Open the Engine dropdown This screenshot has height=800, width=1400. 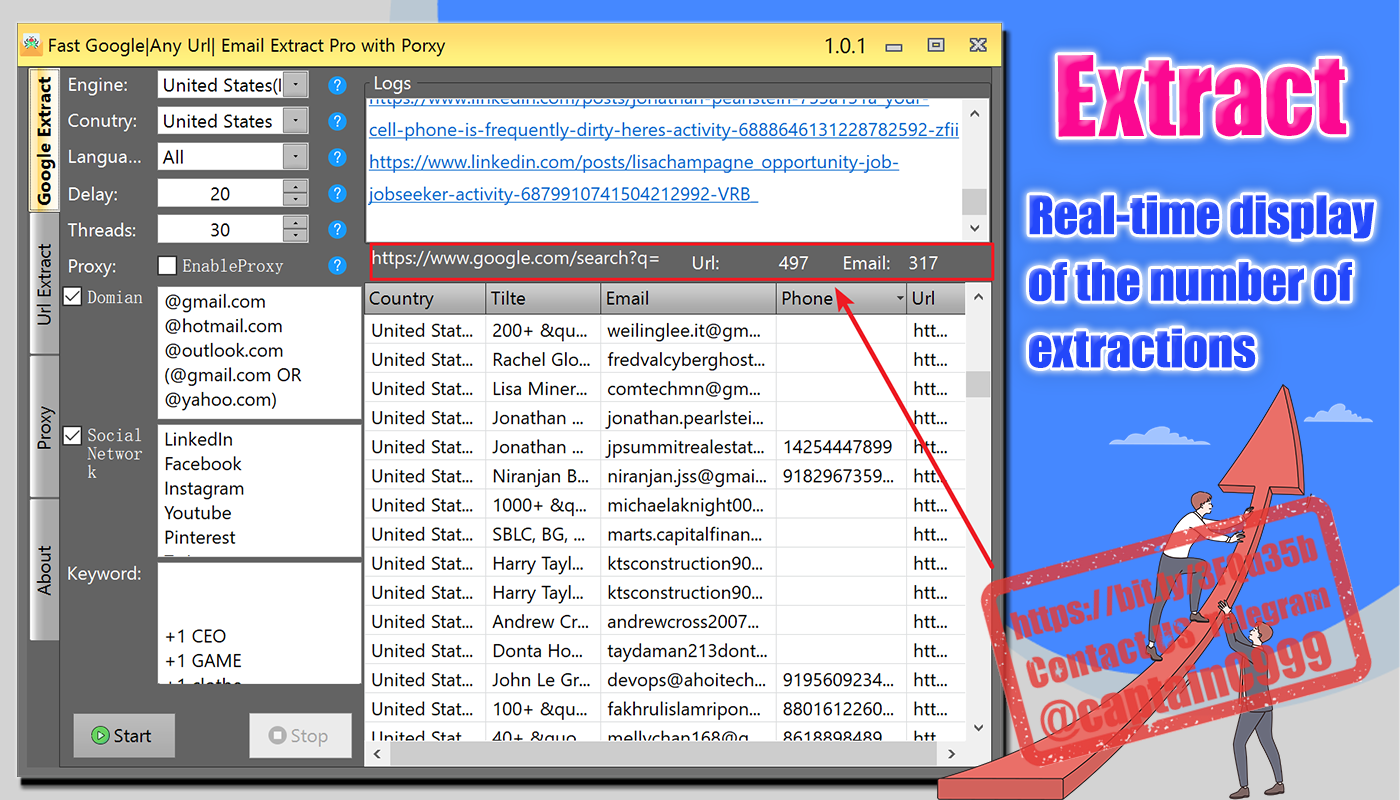click(x=295, y=85)
